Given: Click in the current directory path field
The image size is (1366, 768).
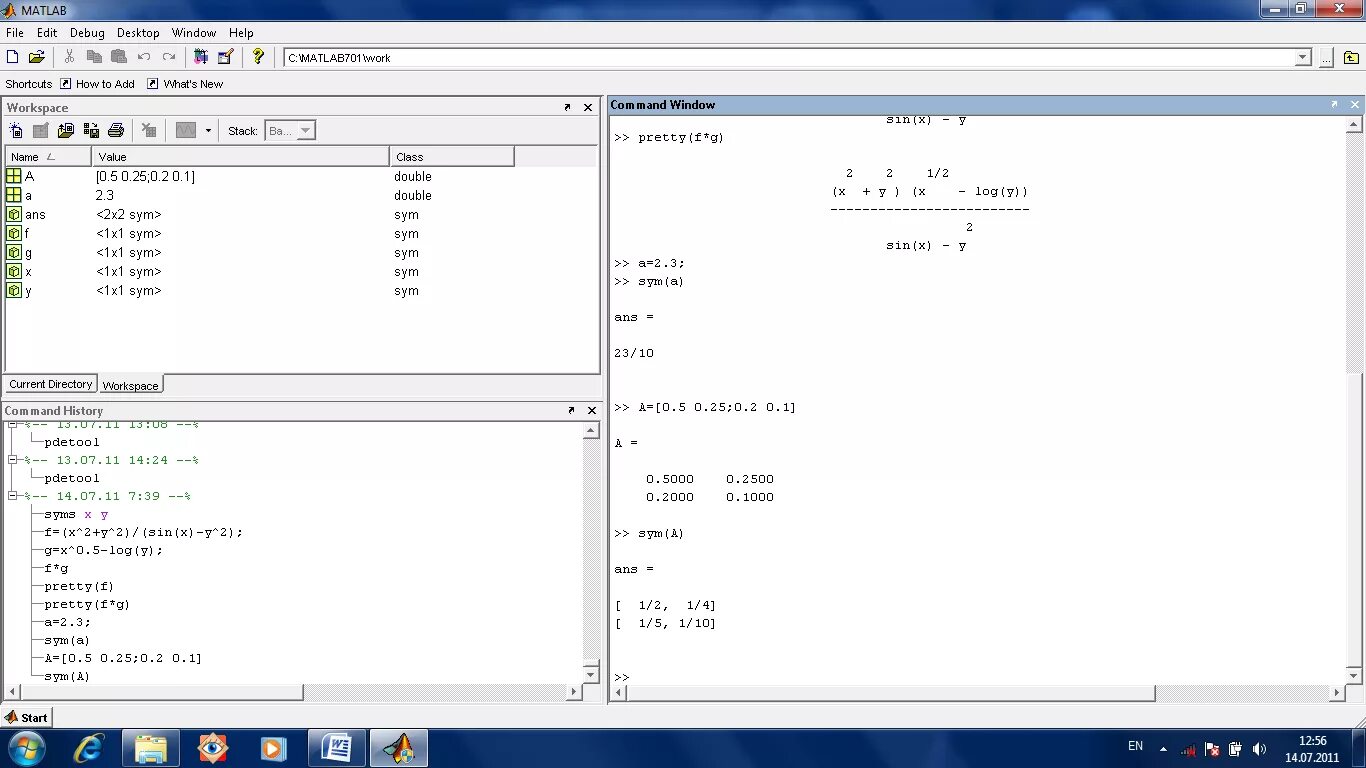Looking at the screenshot, I should click(x=788, y=58).
